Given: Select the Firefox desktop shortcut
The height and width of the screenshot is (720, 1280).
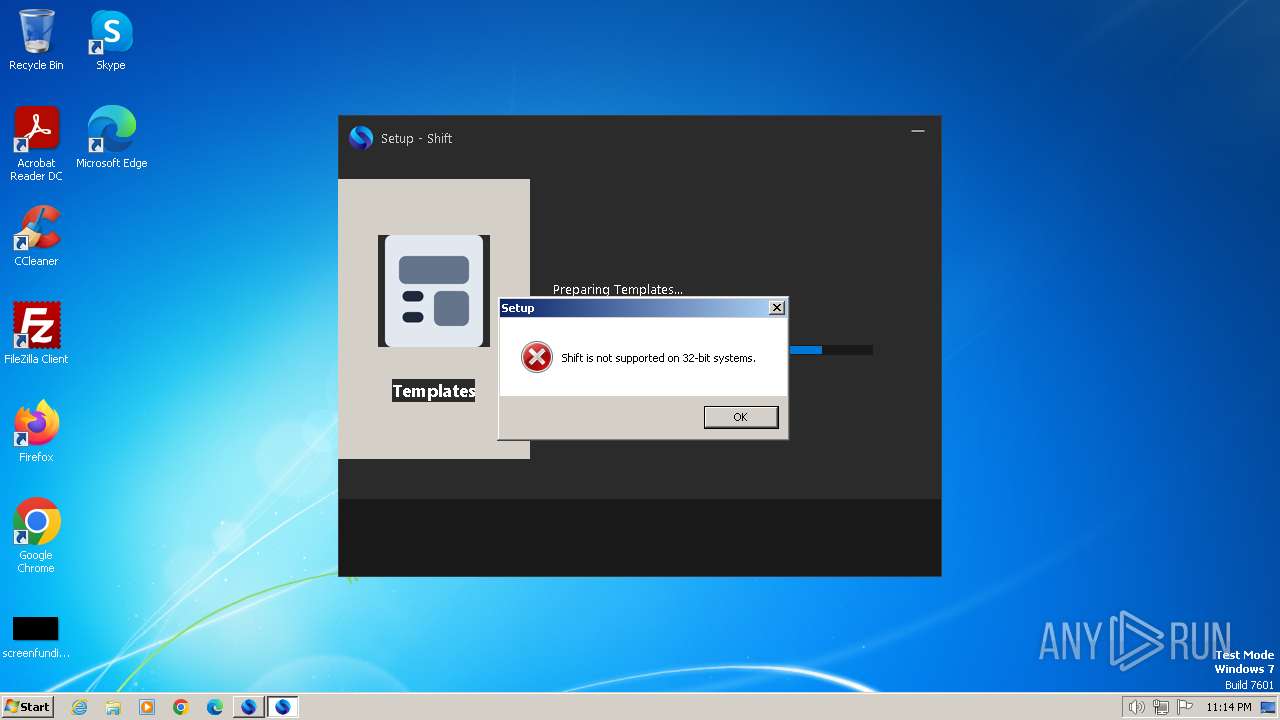Looking at the screenshot, I should pos(36,432).
